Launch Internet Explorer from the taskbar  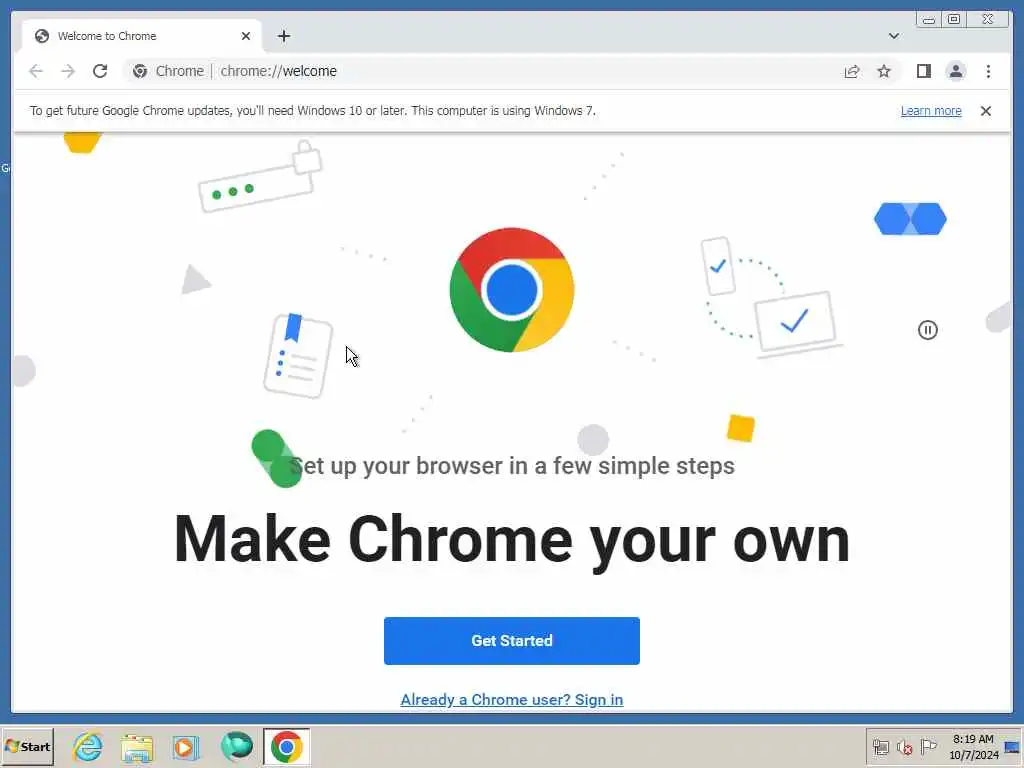click(x=88, y=746)
